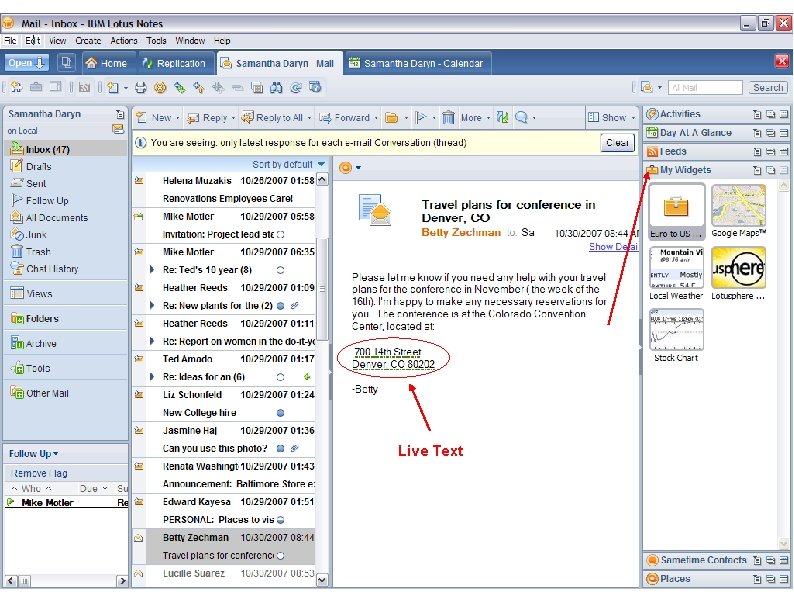Click the Forward button

344,117
